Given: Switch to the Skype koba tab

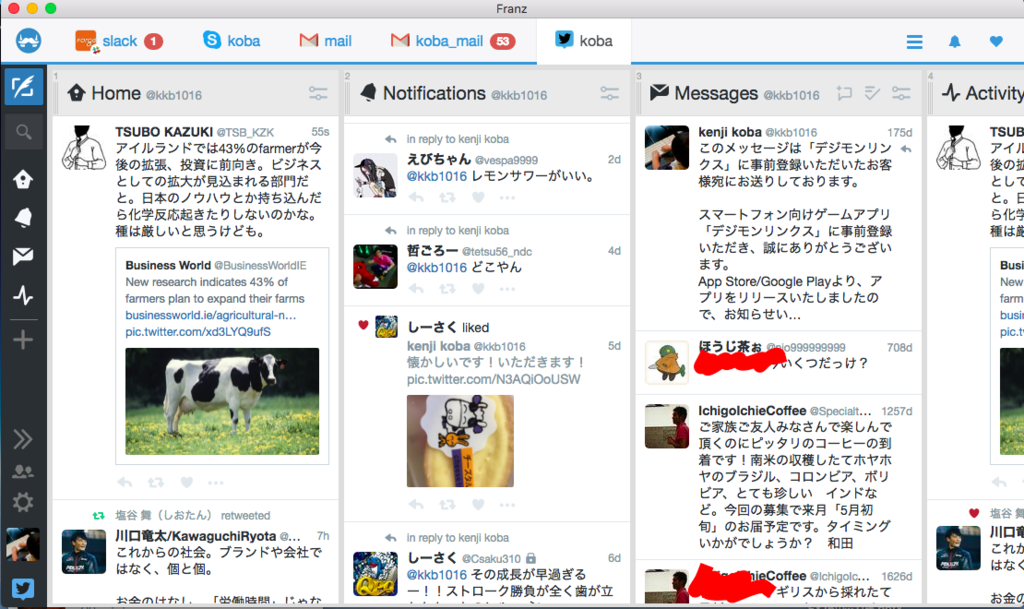Looking at the screenshot, I should click(x=231, y=41).
